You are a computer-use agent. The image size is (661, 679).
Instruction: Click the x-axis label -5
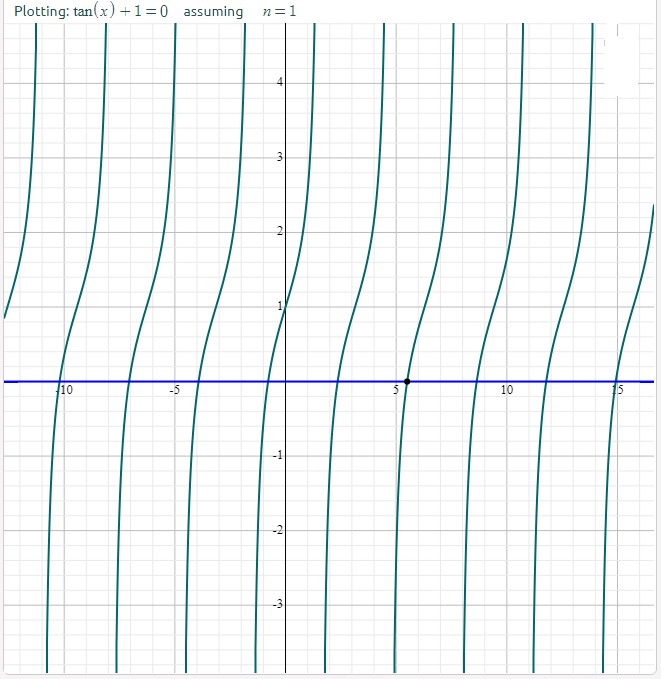tap(174, 390)
